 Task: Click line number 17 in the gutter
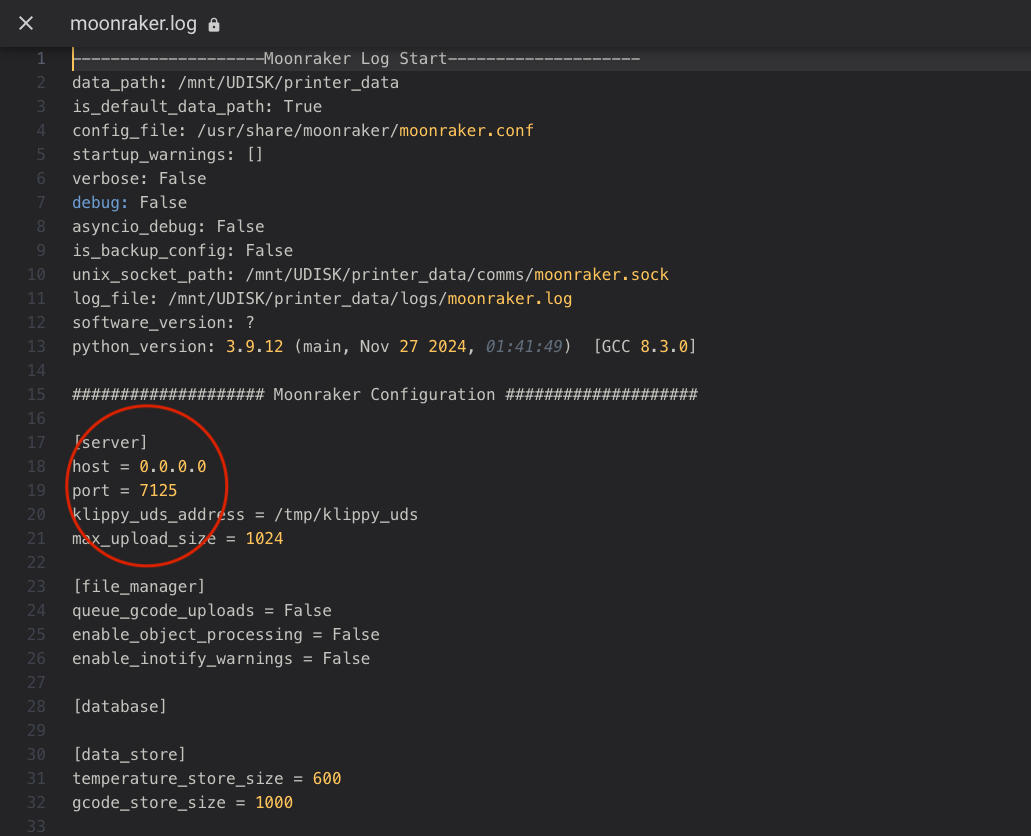pos(36,442)
